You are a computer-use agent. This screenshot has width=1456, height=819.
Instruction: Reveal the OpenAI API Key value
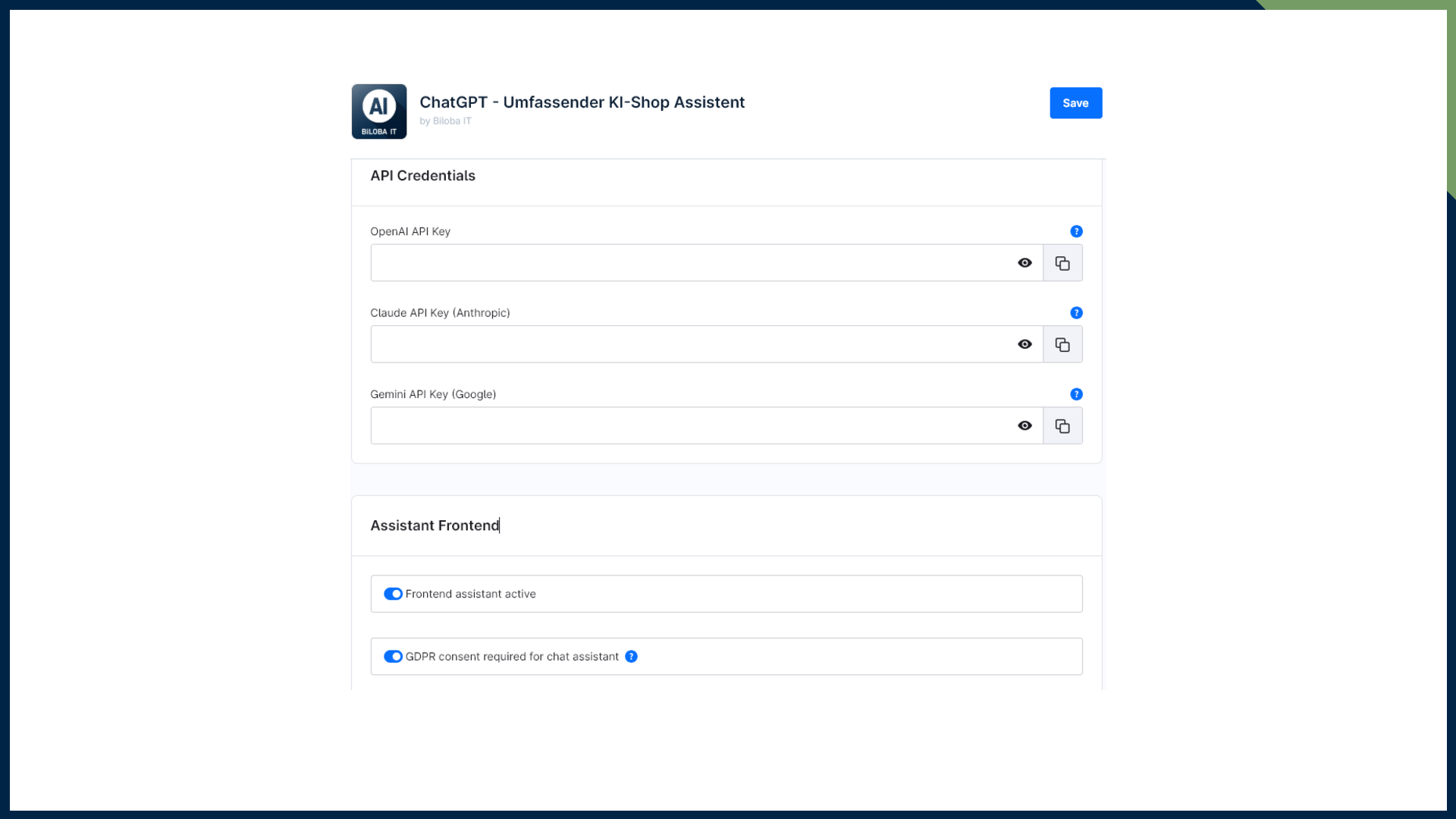(1025, 263)
